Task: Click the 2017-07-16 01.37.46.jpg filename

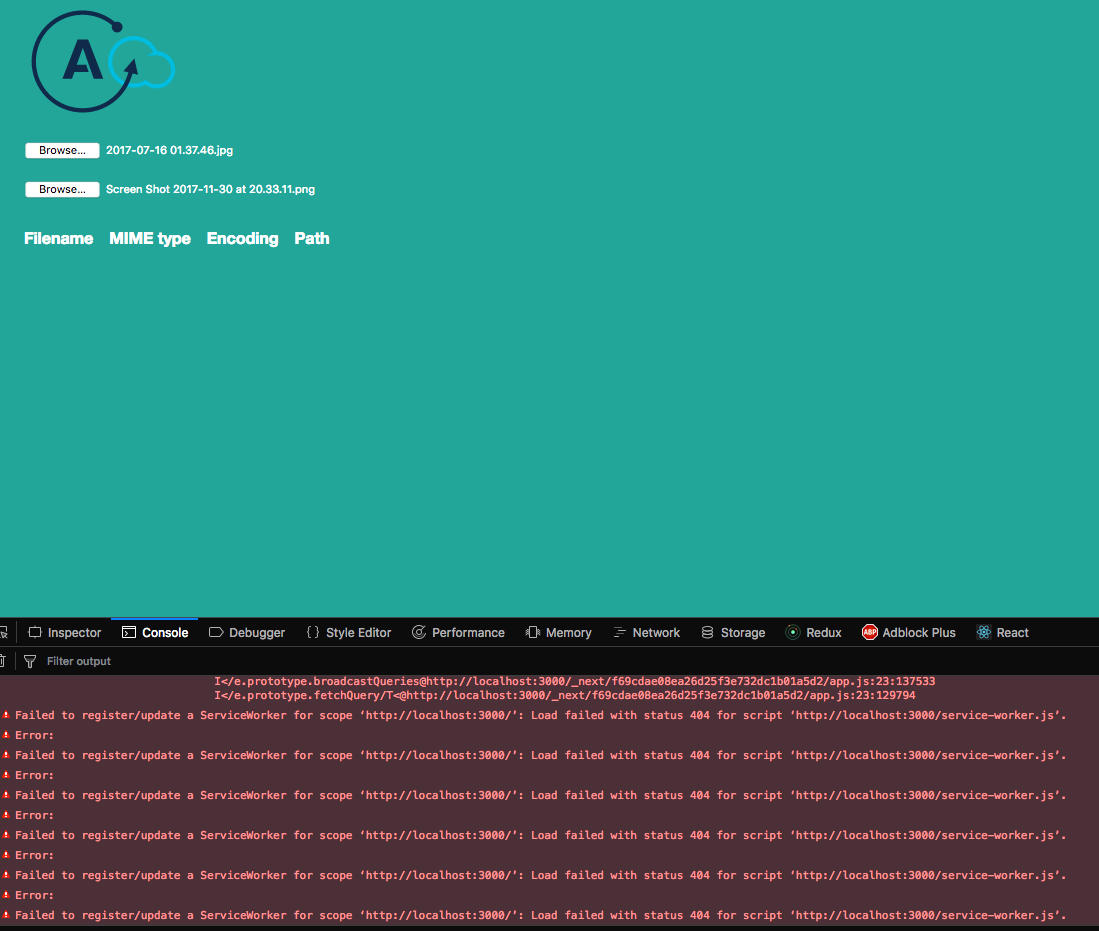Action: 170,150
